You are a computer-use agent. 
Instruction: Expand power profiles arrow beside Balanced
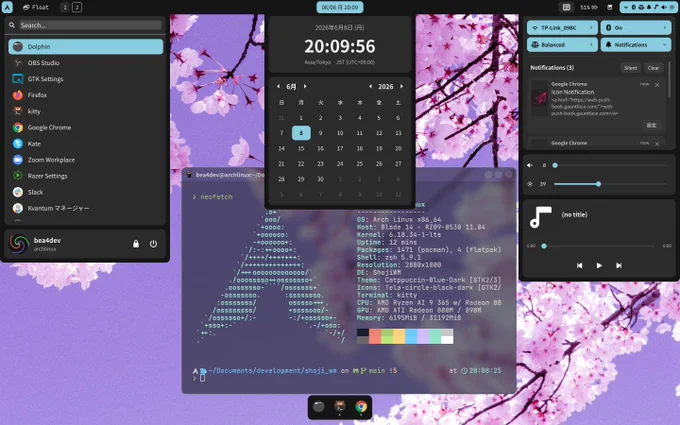[x=591, y=45]
